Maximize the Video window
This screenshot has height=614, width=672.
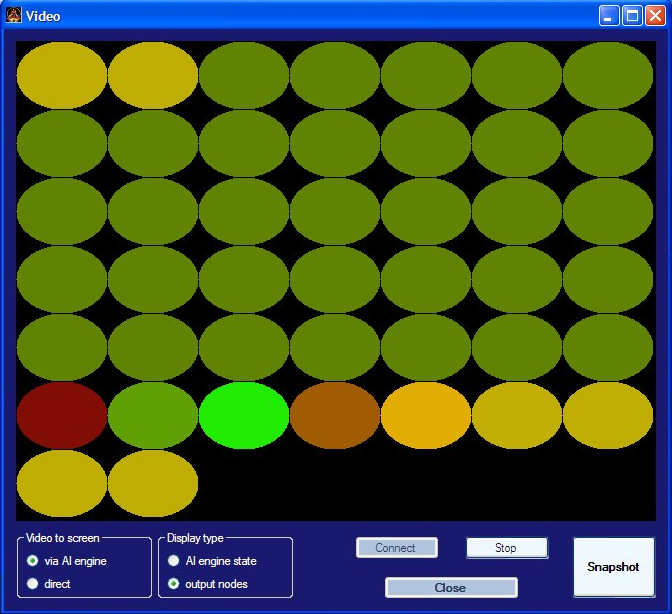[x=632, y=16]
